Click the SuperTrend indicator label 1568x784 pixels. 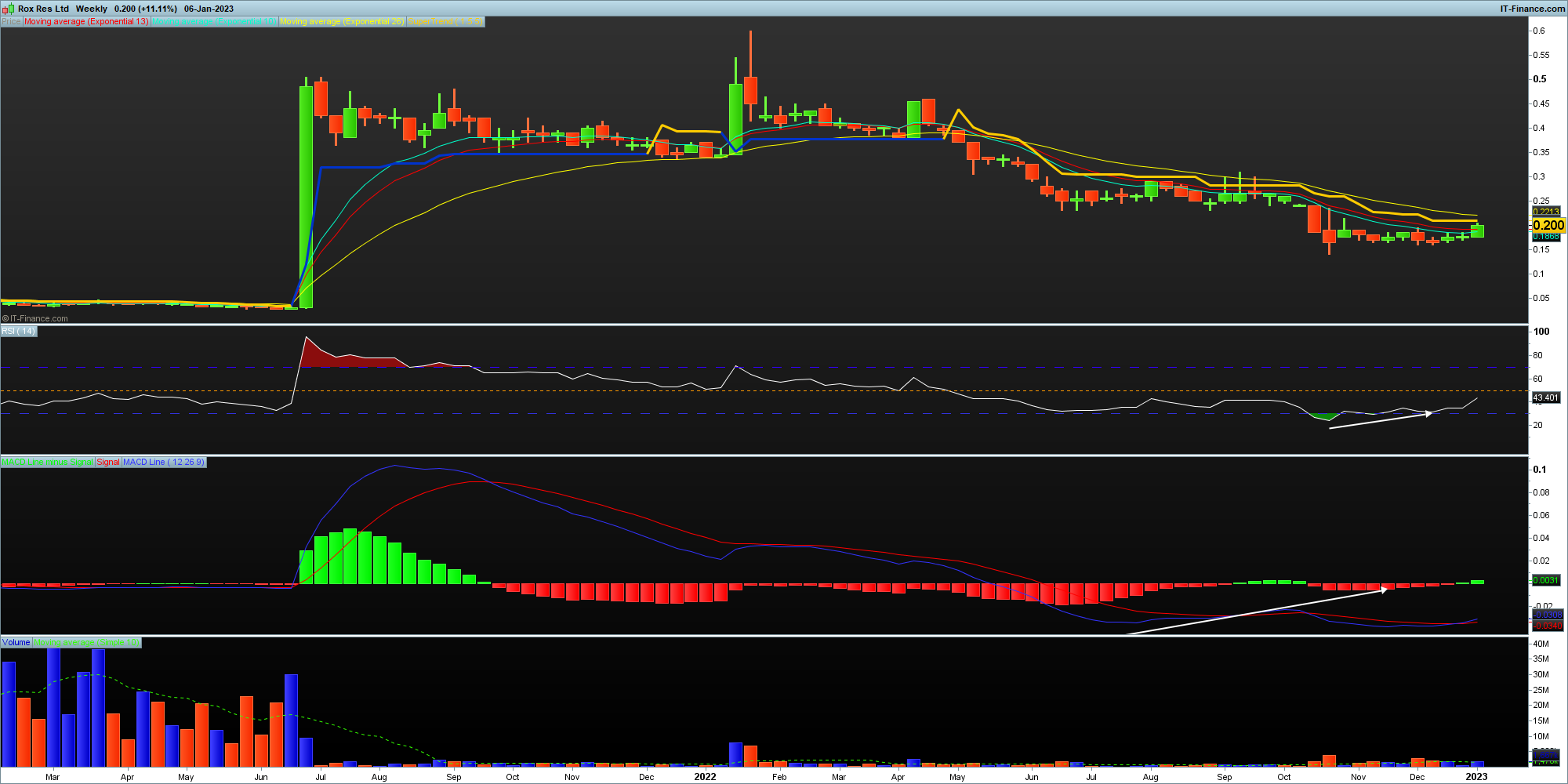pyautogui.click(x=445, y=22)
